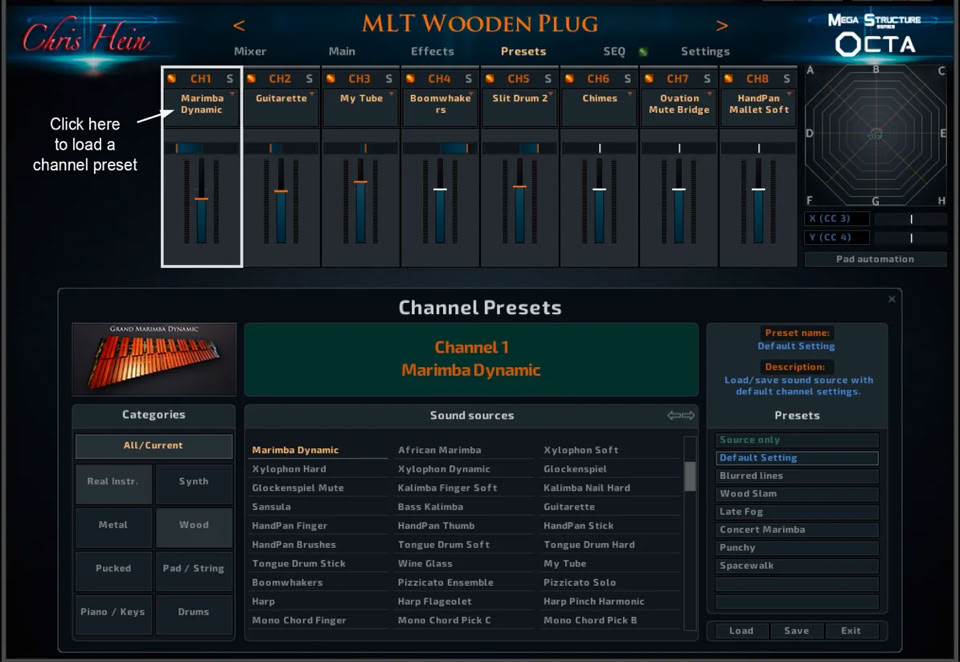Open the Slit Drum 2 preset dropdown
This screenshot has width=960, height=662.
pos(520,107)
